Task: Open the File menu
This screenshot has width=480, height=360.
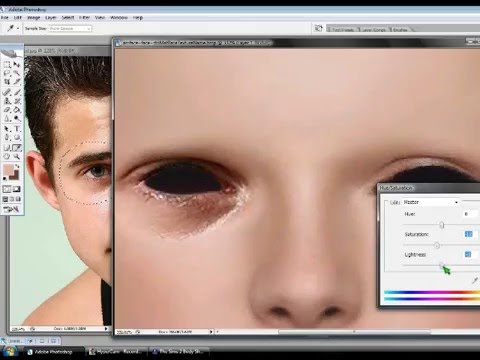Action: click(x=5, y=18)
